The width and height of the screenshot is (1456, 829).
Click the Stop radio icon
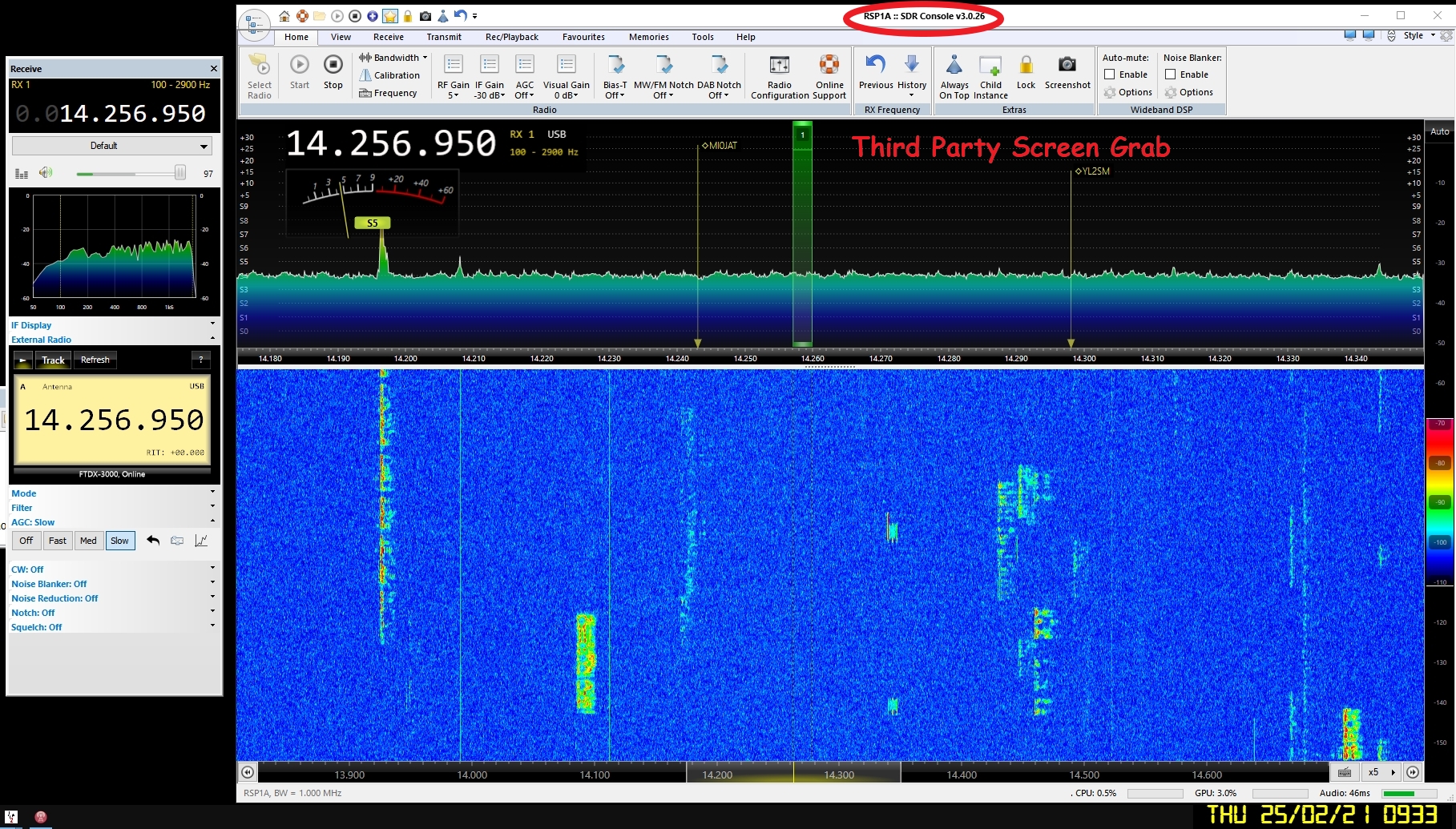coord(333,66)
